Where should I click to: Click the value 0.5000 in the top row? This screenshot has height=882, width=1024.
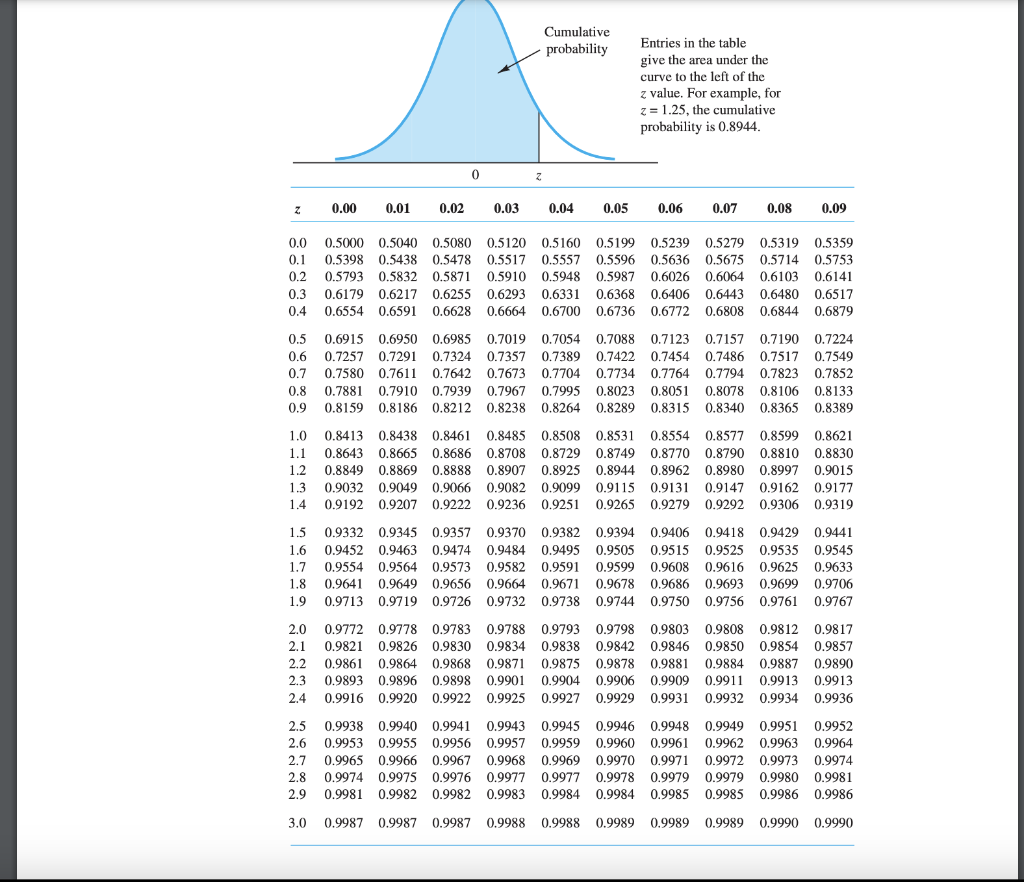tap(343, 242)
